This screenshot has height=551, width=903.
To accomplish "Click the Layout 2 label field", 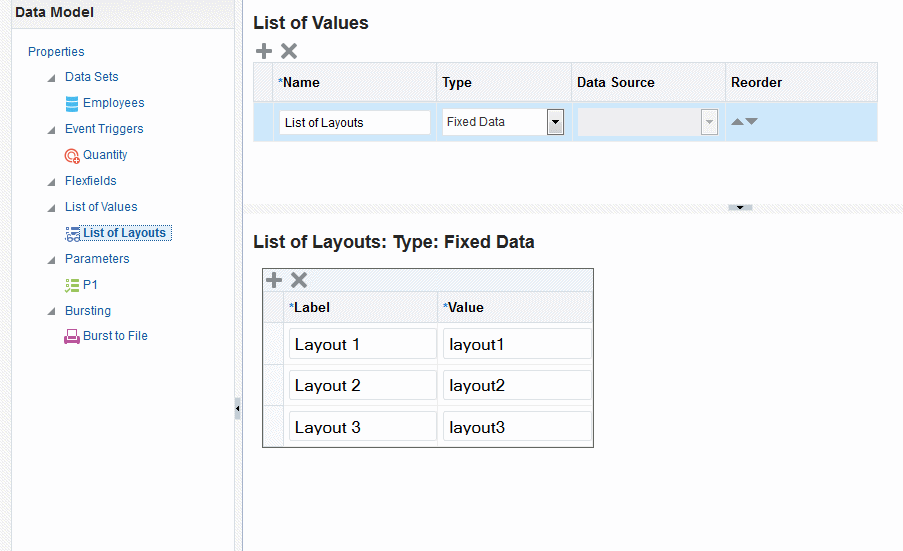I will pyautogui.click(x=363, y=386).
